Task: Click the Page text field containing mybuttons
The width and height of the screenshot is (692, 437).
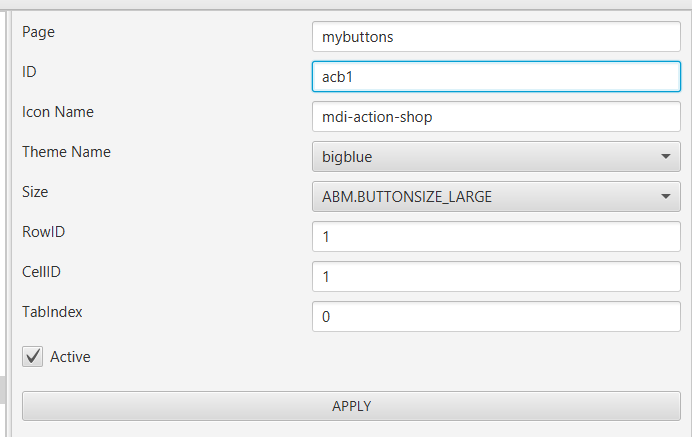Action: [496, 37]
